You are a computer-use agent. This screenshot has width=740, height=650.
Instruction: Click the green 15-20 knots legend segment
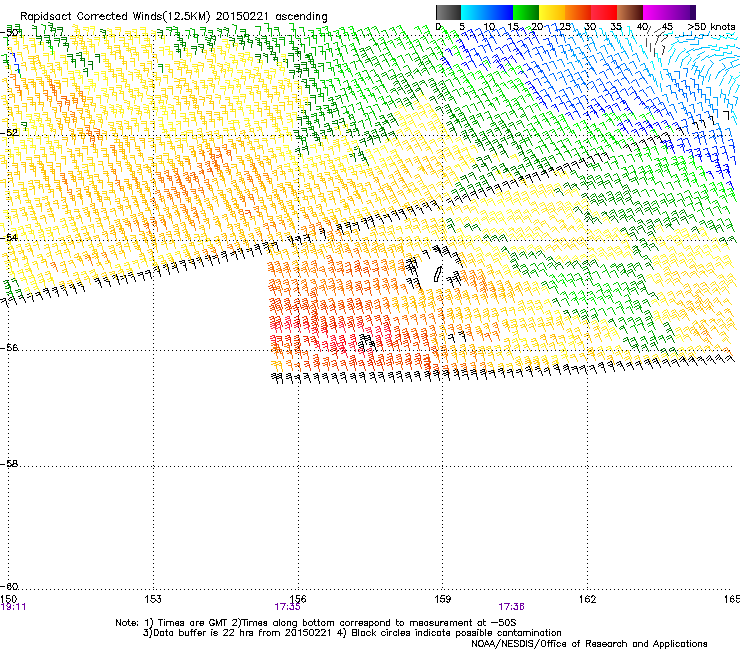tap(526, 12)
